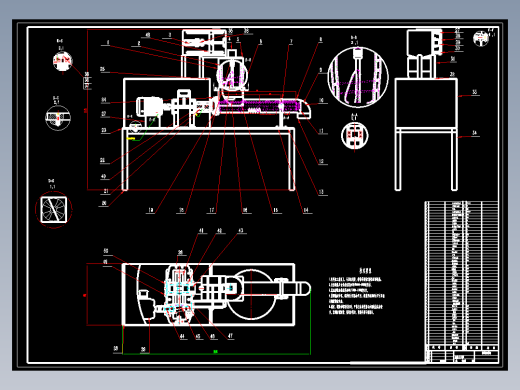
Task: Click the small circular section view below large detail
Action: point(355,135)
